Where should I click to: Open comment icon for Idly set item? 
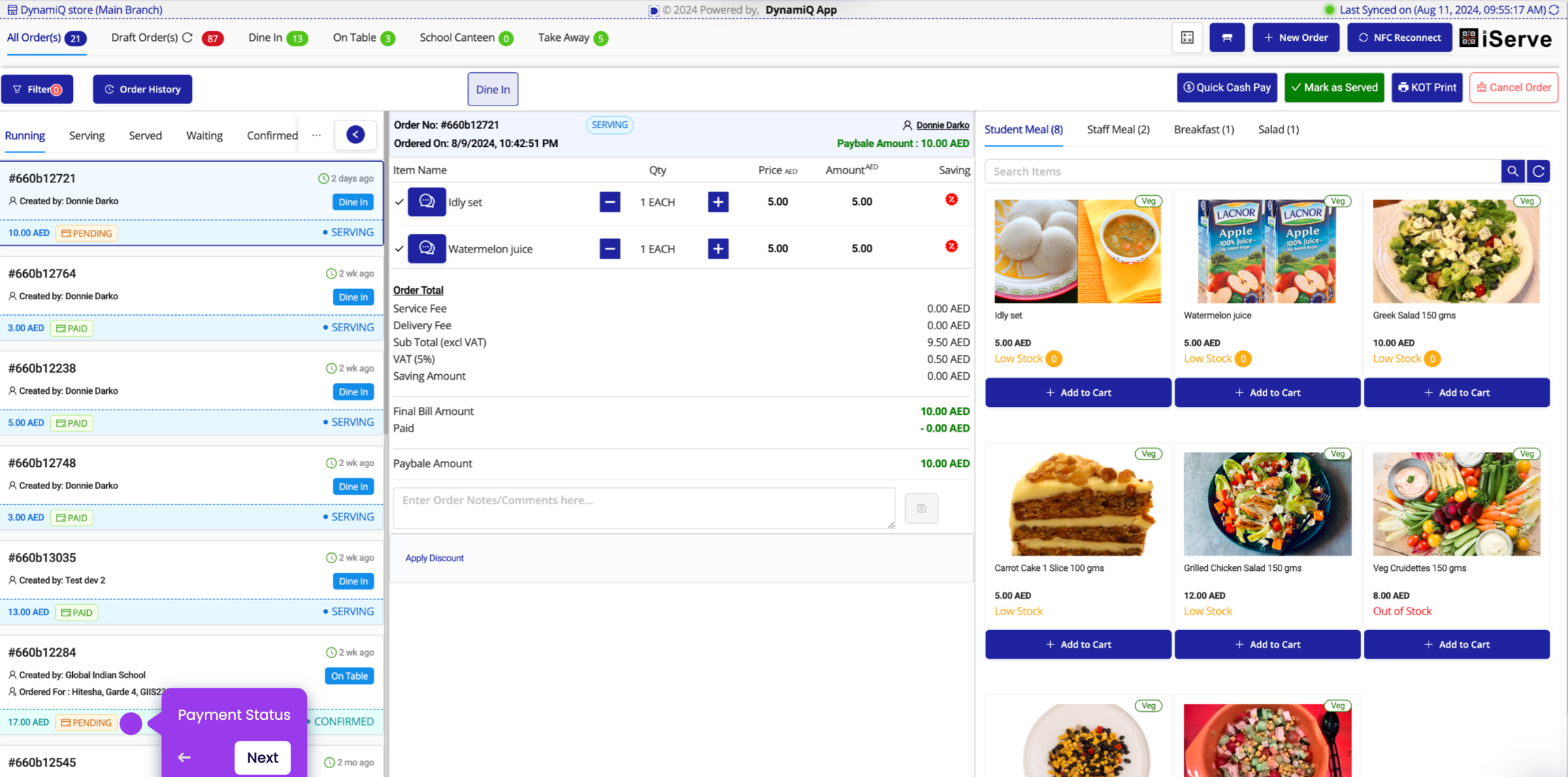[x=427, y=202]
